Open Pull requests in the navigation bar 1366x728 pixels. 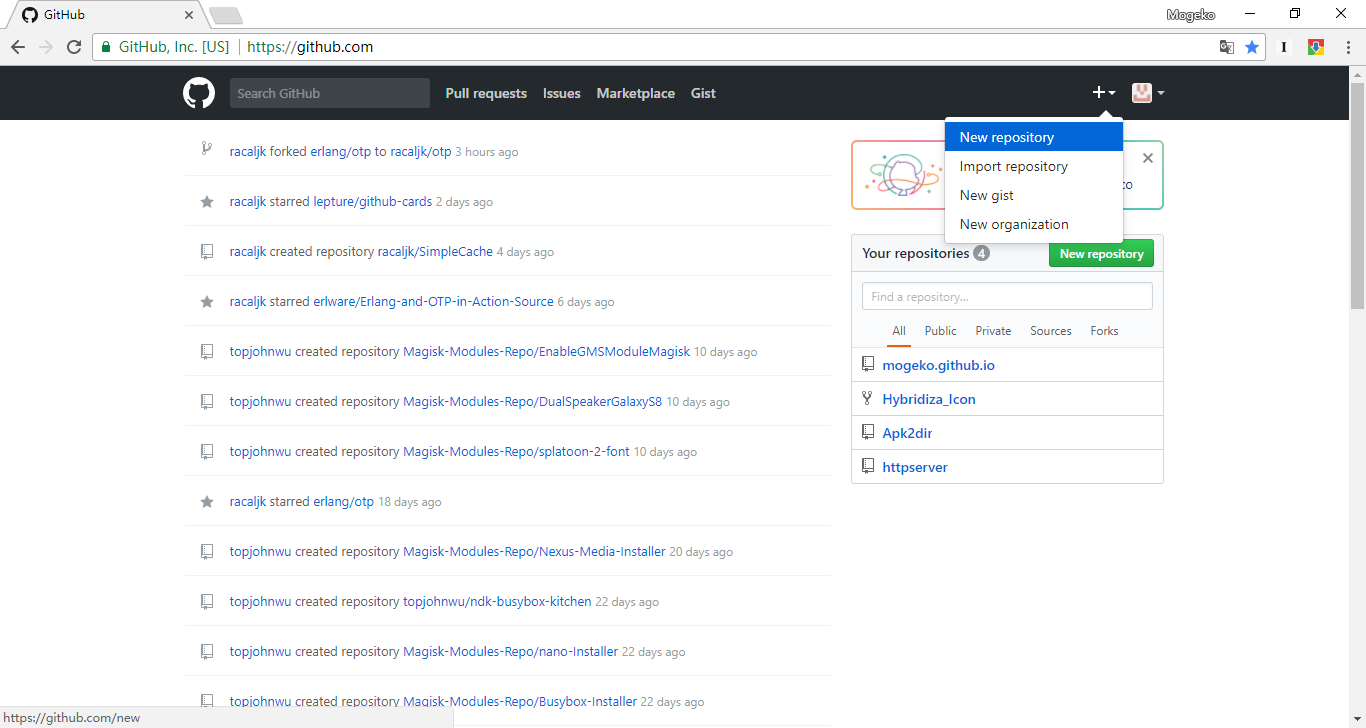(486, 93)
